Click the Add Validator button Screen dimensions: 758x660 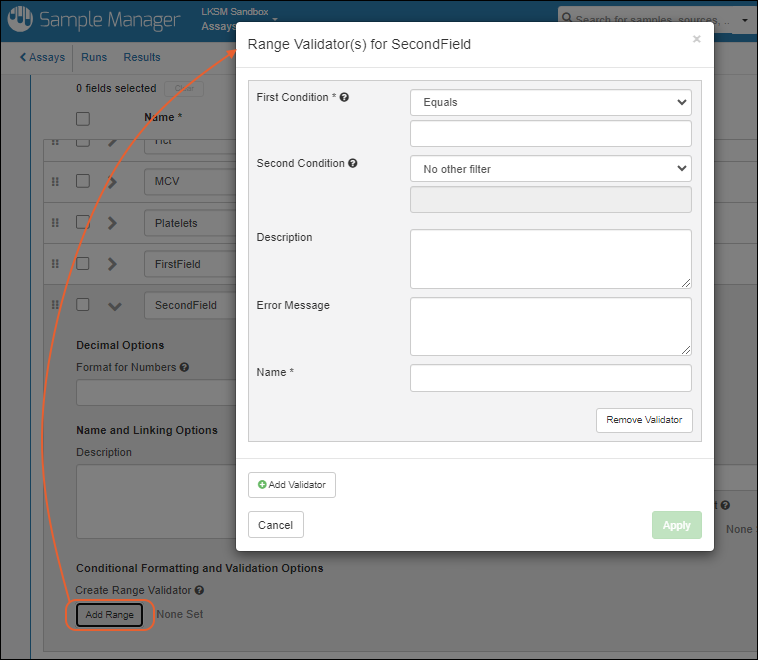[292, 485]
